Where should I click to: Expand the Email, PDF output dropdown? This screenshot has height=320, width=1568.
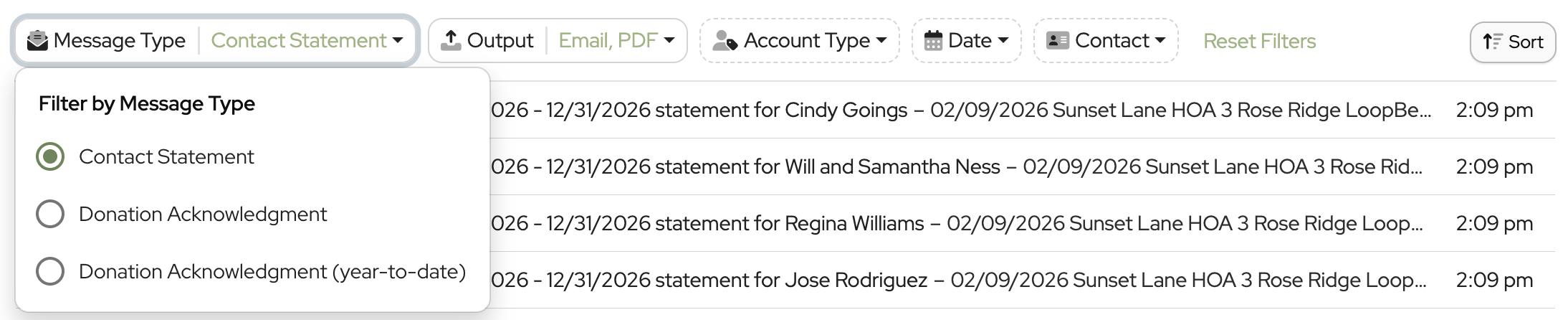[x=669, y=41]
